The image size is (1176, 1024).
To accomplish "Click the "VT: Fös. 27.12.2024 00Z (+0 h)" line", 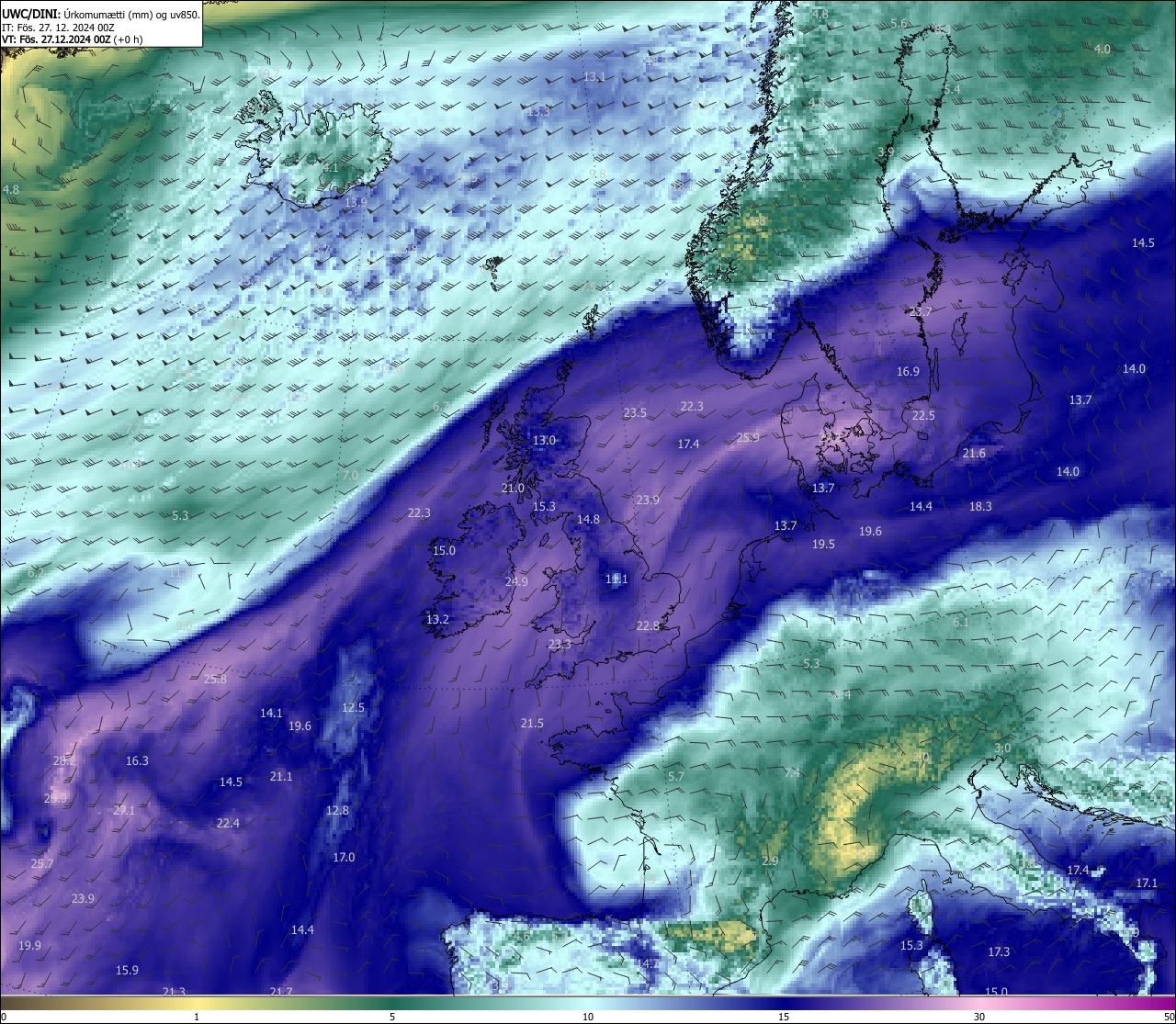I will tap(73, 39).
